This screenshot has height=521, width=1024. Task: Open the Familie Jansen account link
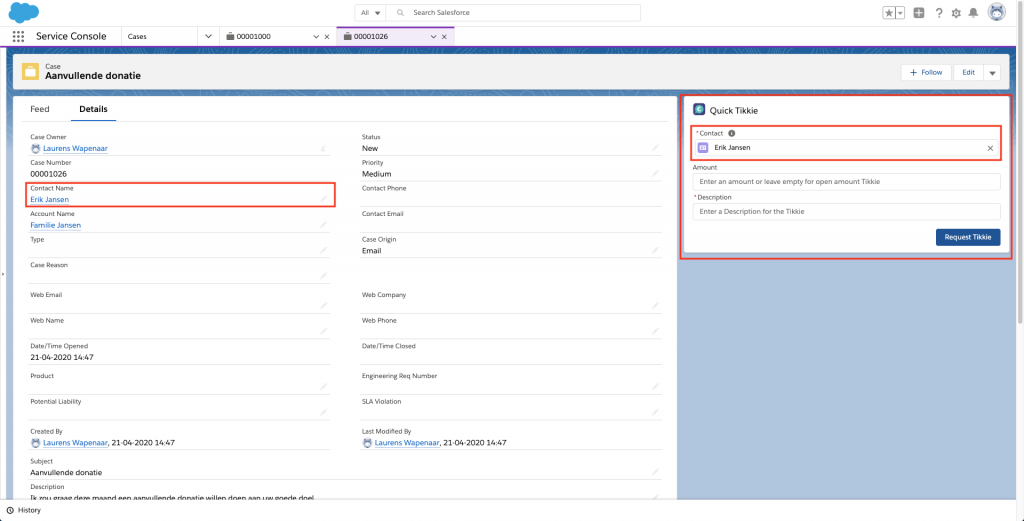(55, 225)
